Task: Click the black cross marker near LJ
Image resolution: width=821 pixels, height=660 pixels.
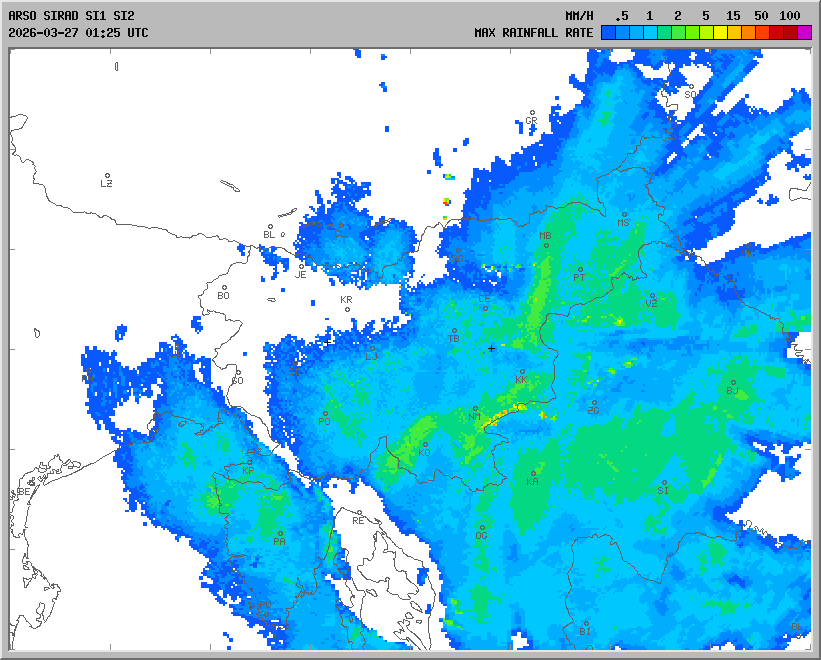Action: [327, 341]
